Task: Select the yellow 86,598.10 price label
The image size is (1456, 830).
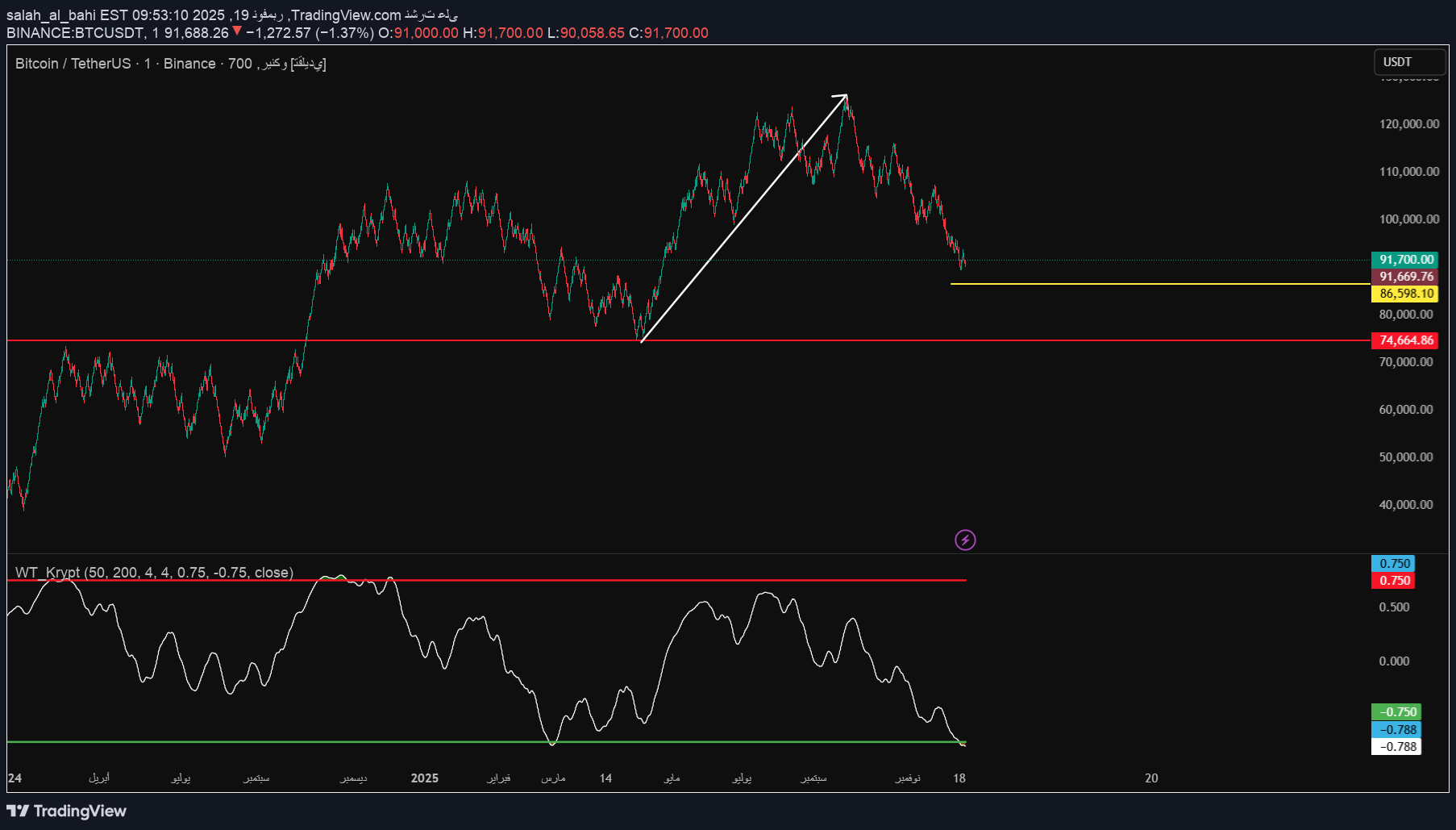Action: coord(1406,294)
